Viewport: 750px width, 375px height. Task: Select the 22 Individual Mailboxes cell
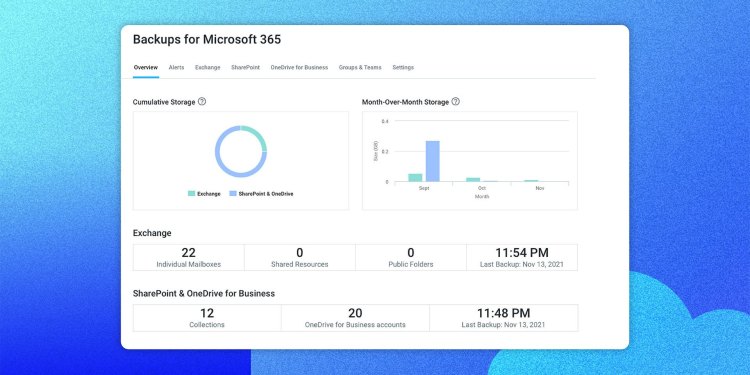[188, 257]
